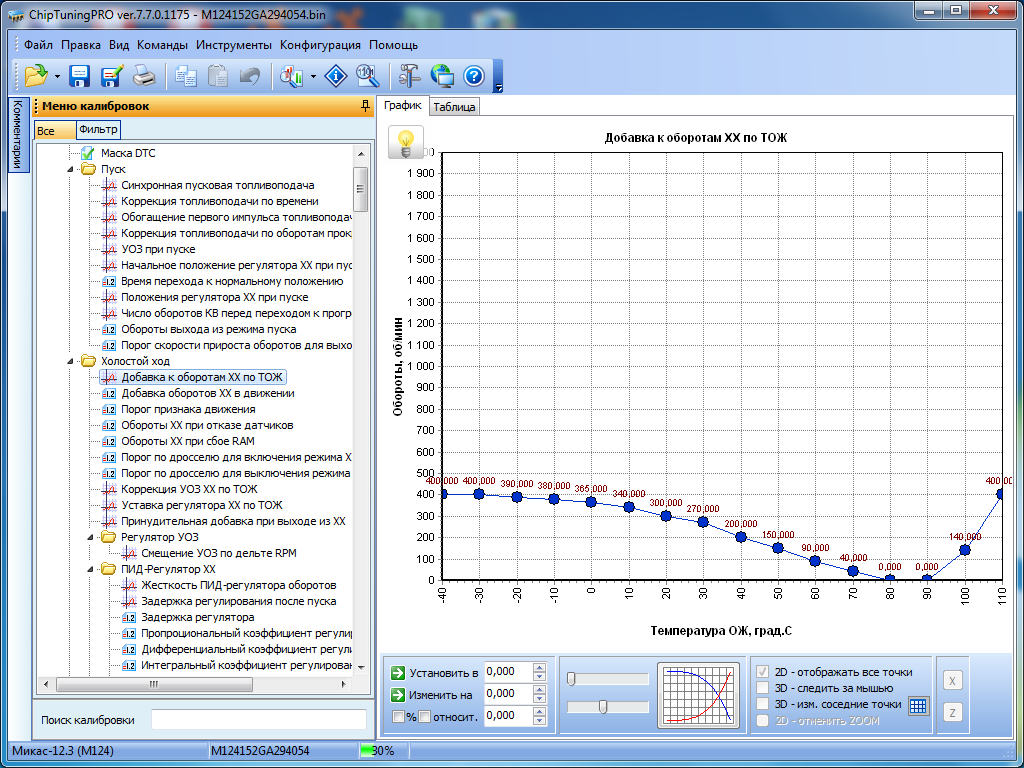This screenshot has height=768, width=1024.
Task: Open dropdown arrow next to open folder icon
Action: (x=58, y=76)
